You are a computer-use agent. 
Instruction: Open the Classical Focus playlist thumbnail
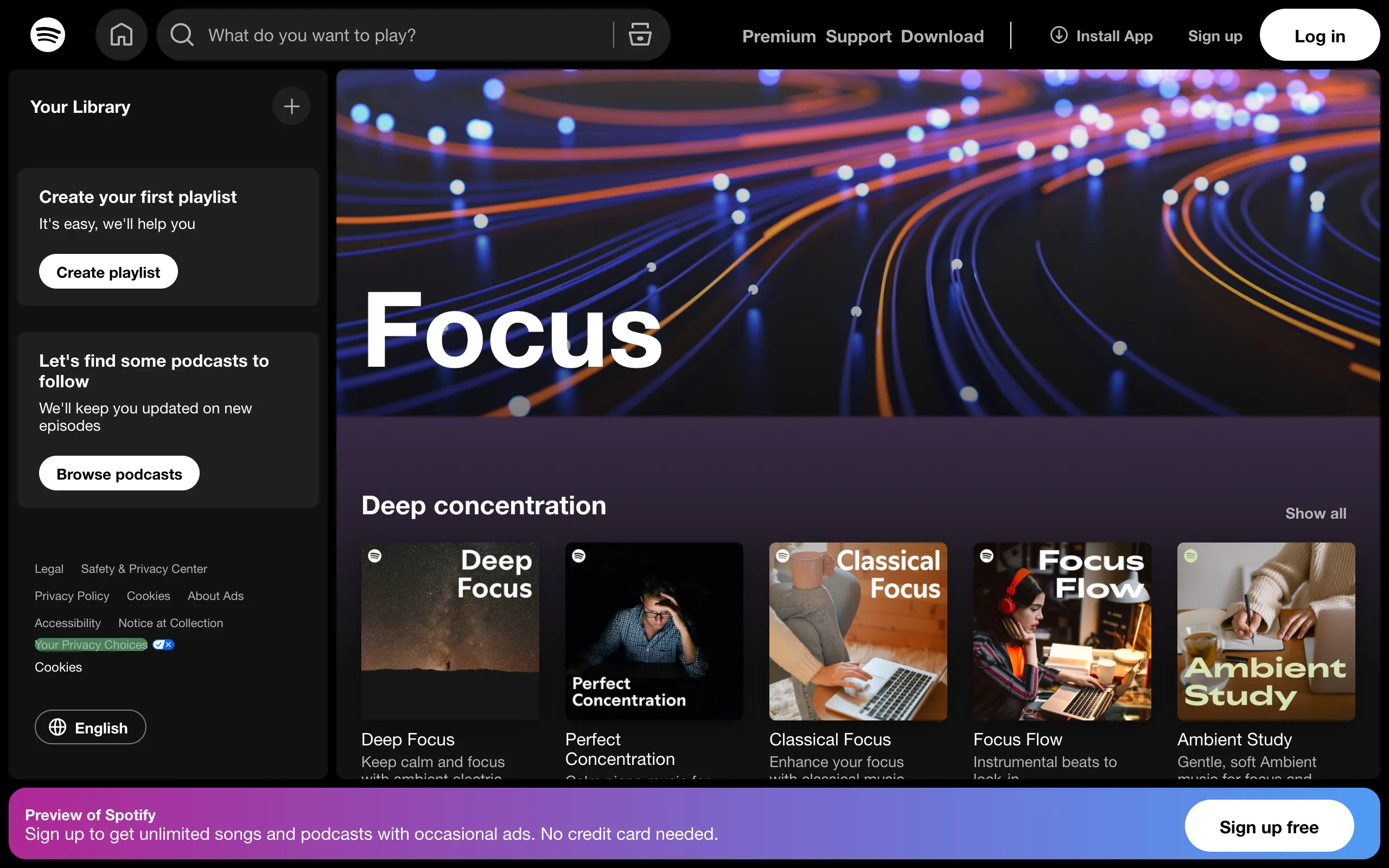(x=858, y=630)
